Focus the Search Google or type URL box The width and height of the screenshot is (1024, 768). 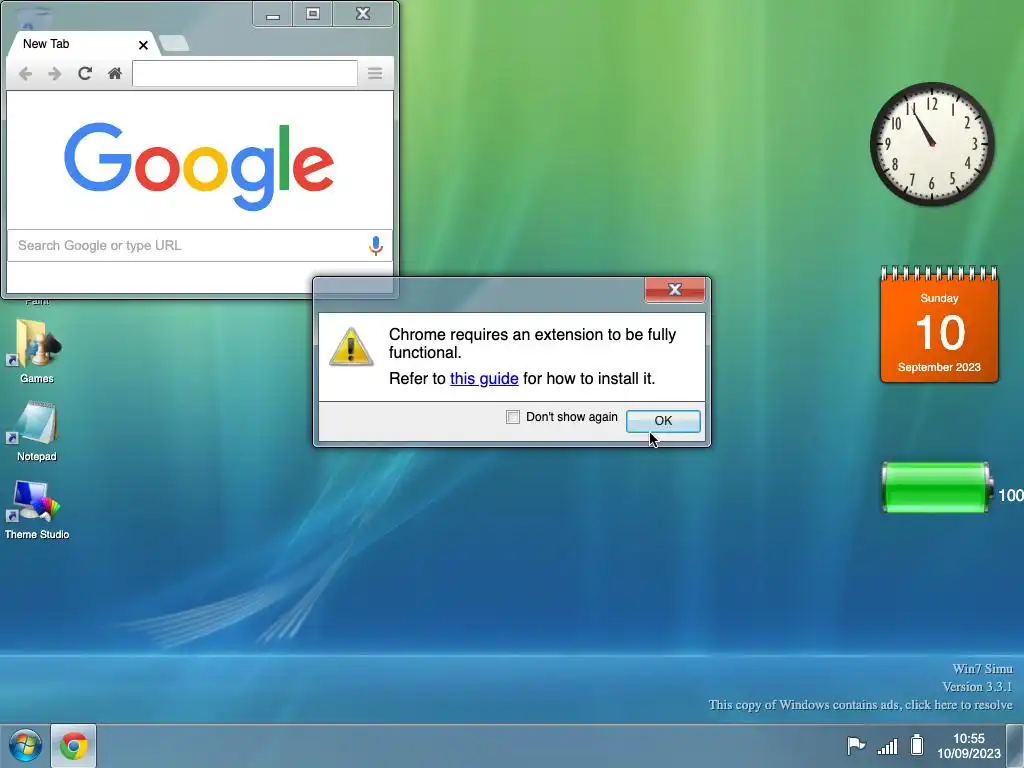click(199, 246)
